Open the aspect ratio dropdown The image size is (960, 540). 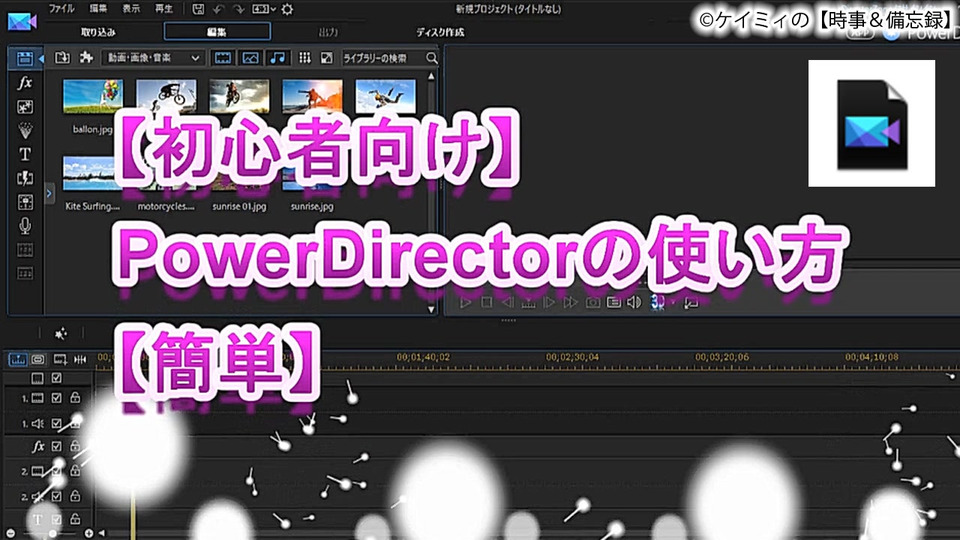point(264,9)
